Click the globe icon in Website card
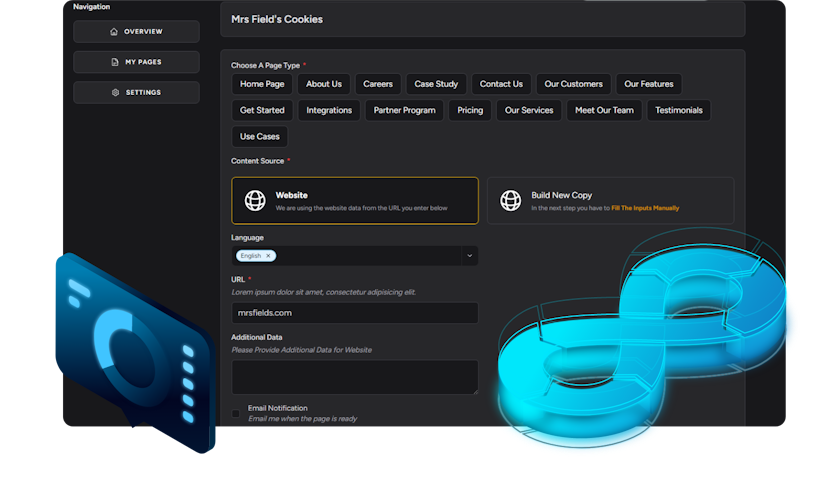Viewport: 815px width, 492px height. 255,200
